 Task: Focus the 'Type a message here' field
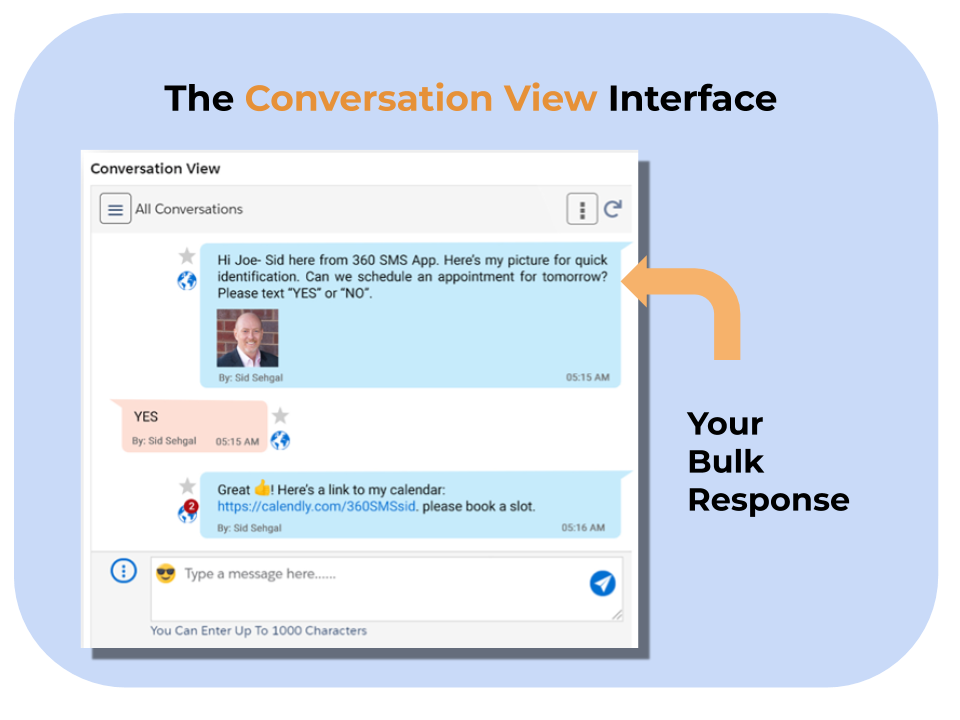tap(387, 589)
